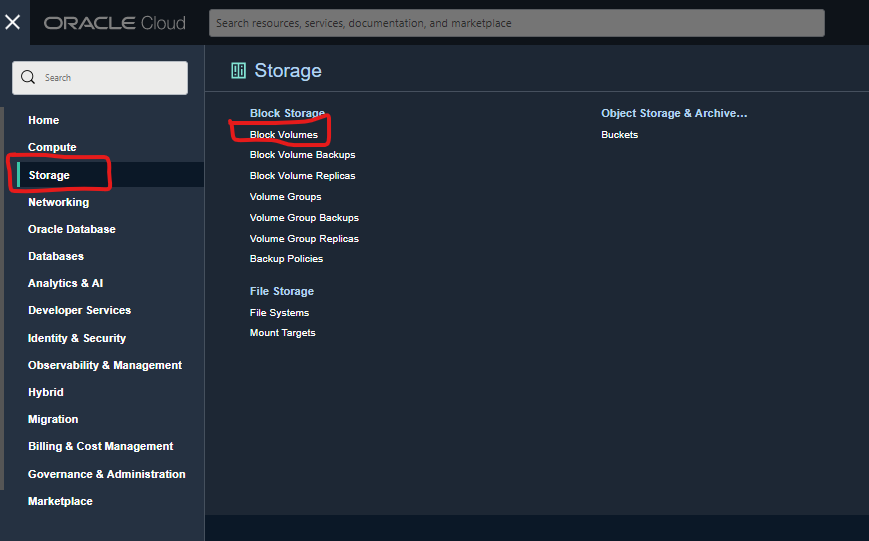
Task: Open the Backup Policies link
Action: pos(287,259)
